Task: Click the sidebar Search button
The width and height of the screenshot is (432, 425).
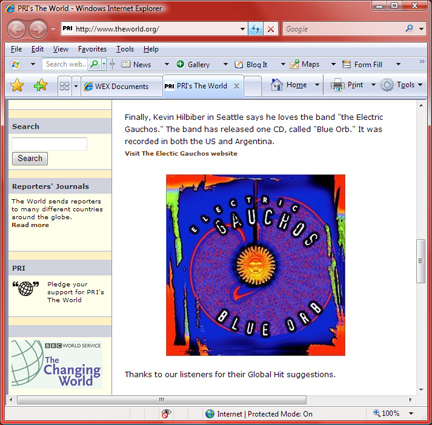Action: click(30, 158)
